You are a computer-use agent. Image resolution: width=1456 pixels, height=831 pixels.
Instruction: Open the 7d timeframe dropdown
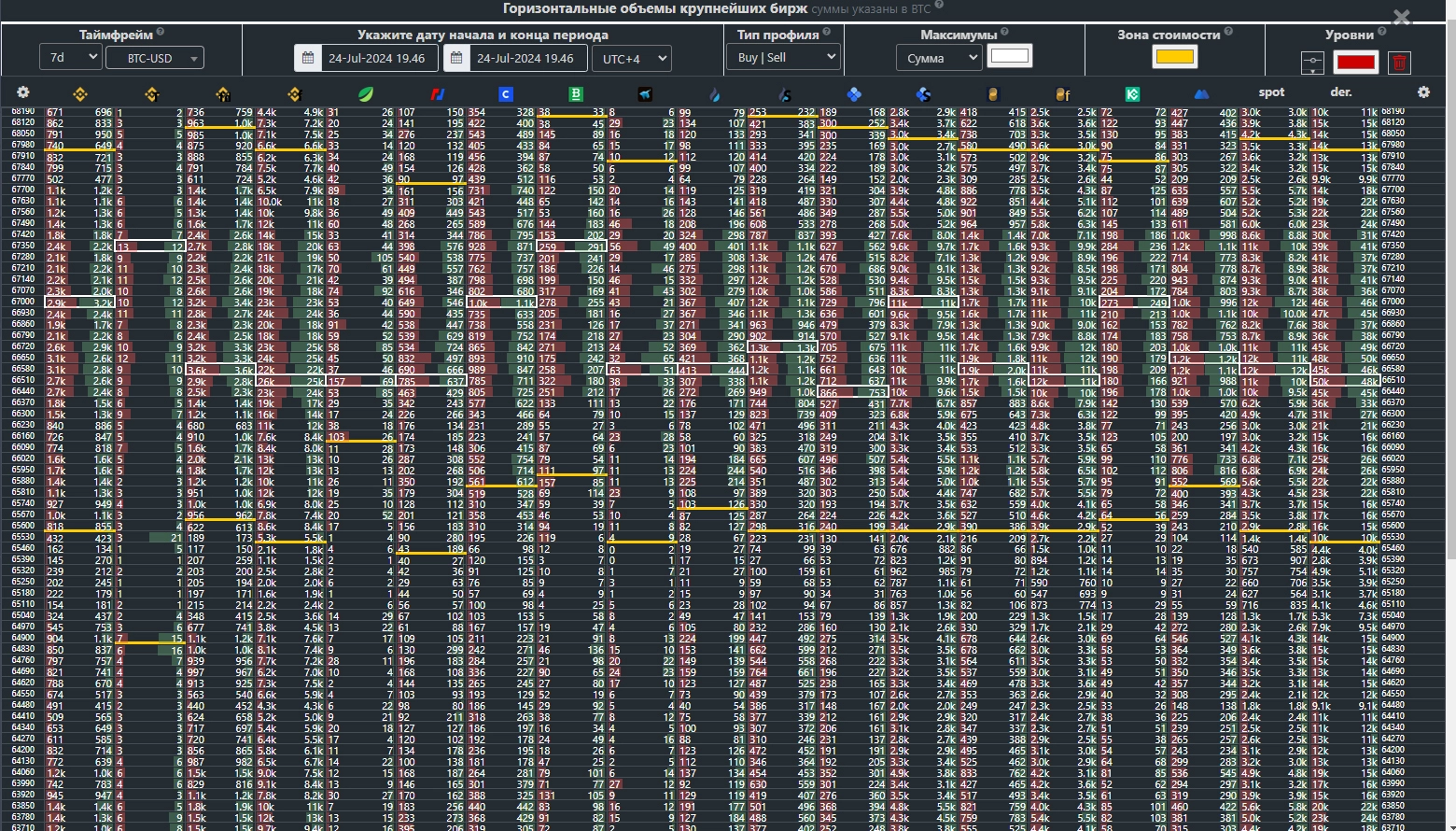(70, 57)
